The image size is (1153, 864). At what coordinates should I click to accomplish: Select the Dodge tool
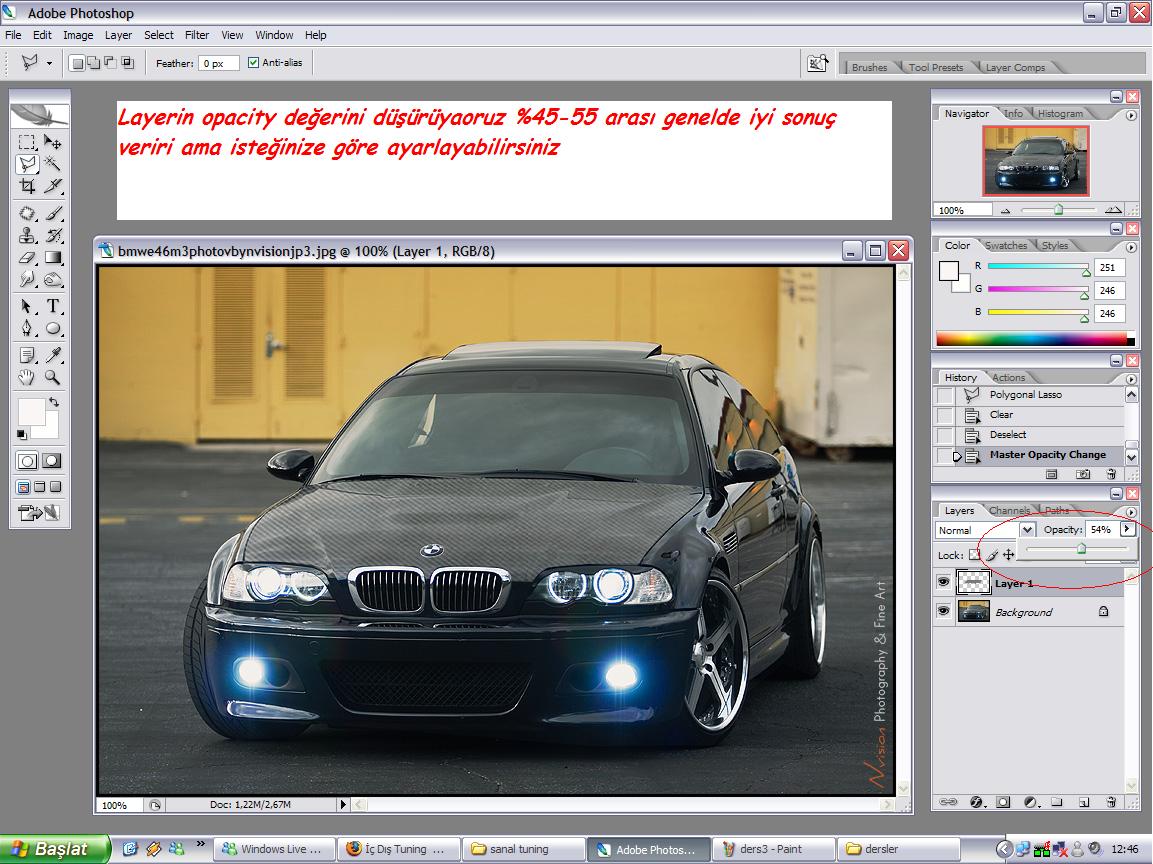point(52,279)
